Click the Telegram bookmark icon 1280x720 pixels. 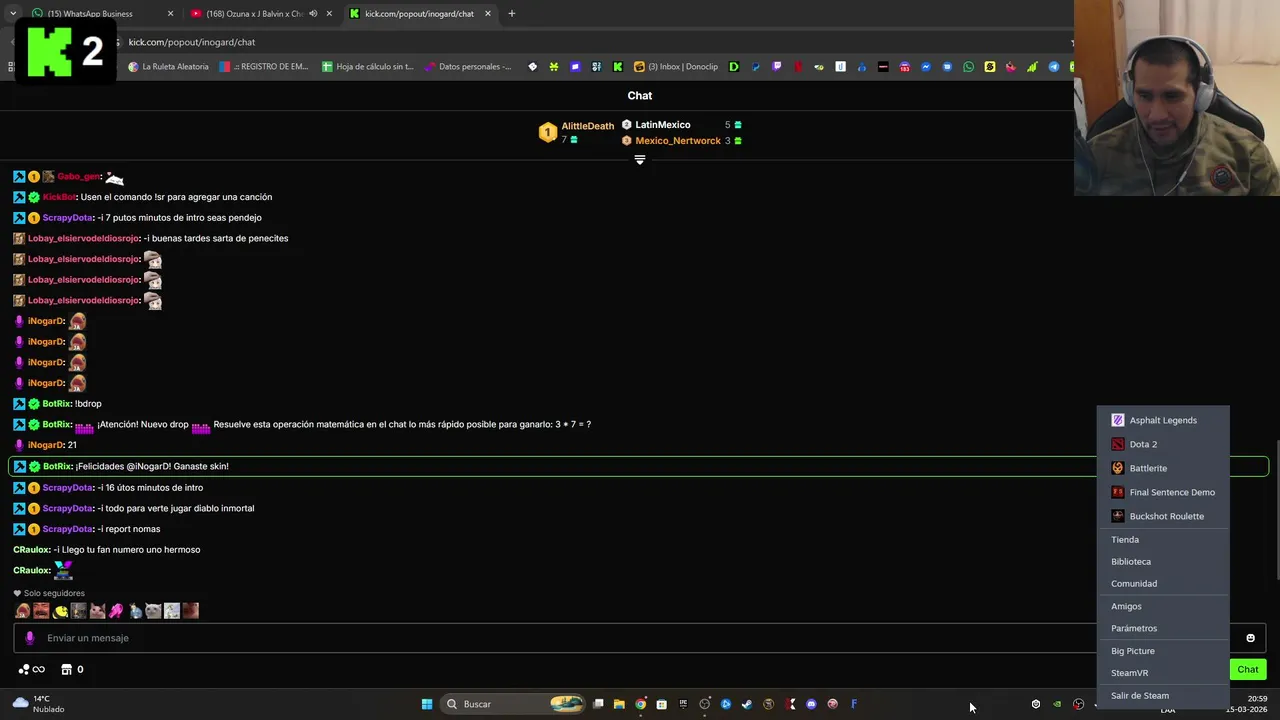click(1053, 67)
